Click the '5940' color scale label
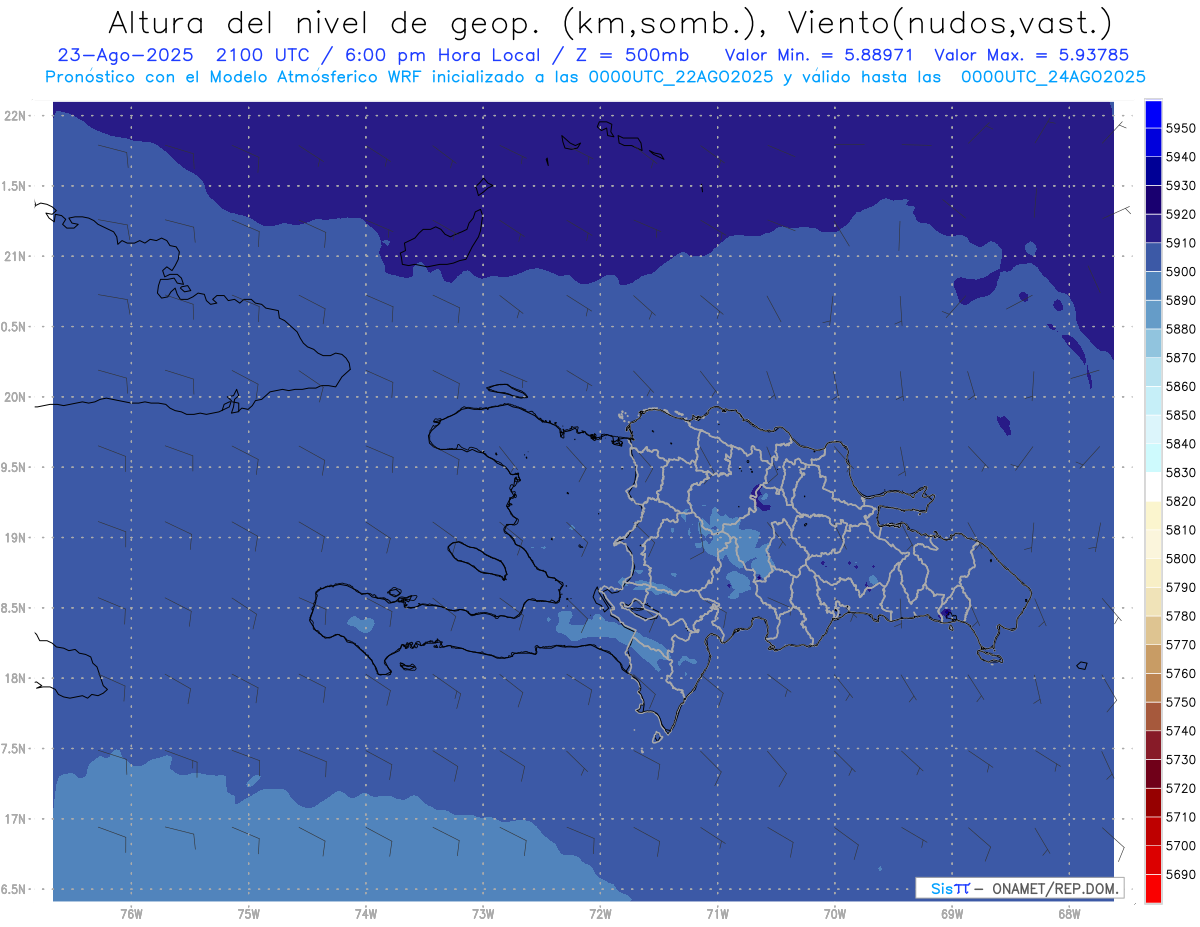Image resolution: width=1200 pixels, height=927 pixels. coord(1180,157)
